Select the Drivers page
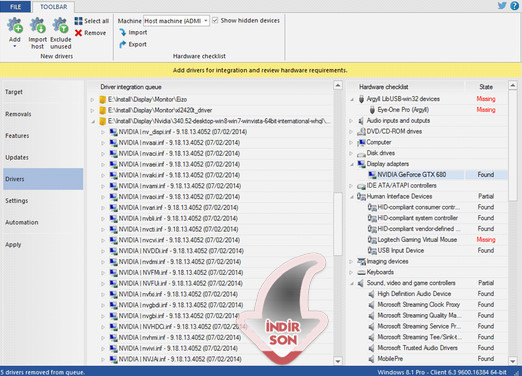Screen dimensions: 522x376 point(43,179)
